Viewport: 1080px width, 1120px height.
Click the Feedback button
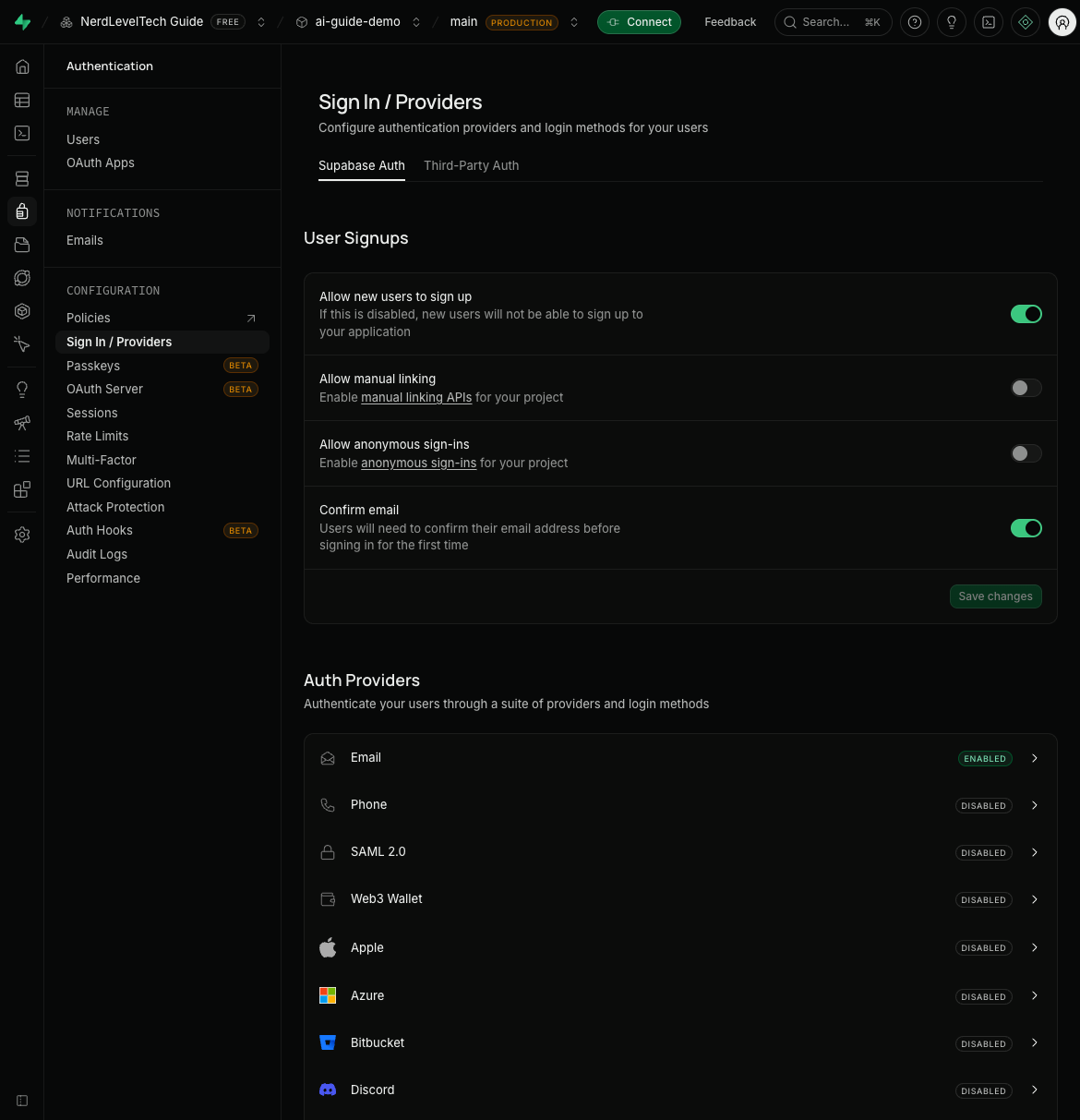pyautogui.click(x=730, y=22)
